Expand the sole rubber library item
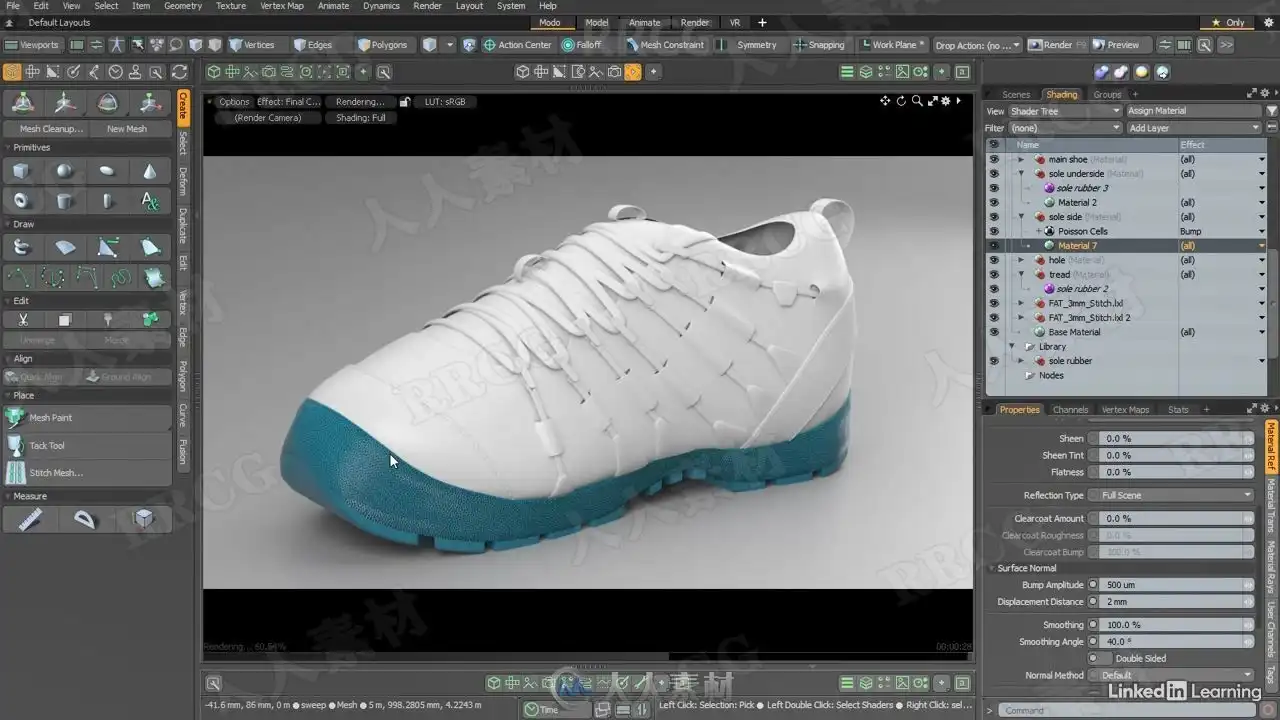Image resolution: width=1280 pixels, height=720 pixels. click(1020, 361)
